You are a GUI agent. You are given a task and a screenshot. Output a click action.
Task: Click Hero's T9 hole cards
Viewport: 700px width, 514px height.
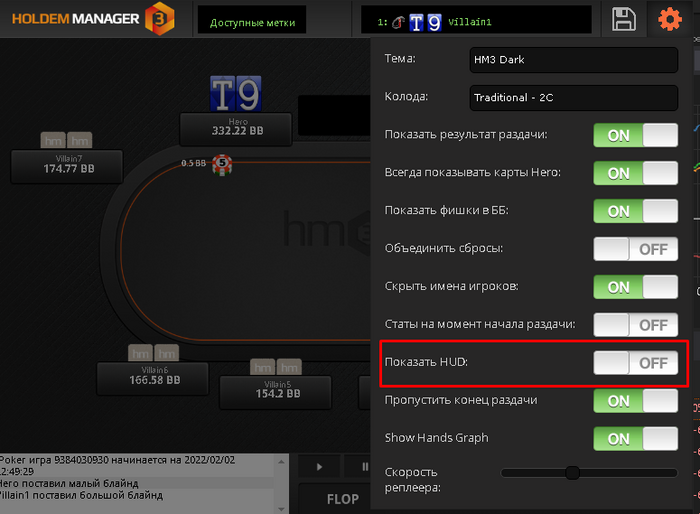(x=236, y=94)
